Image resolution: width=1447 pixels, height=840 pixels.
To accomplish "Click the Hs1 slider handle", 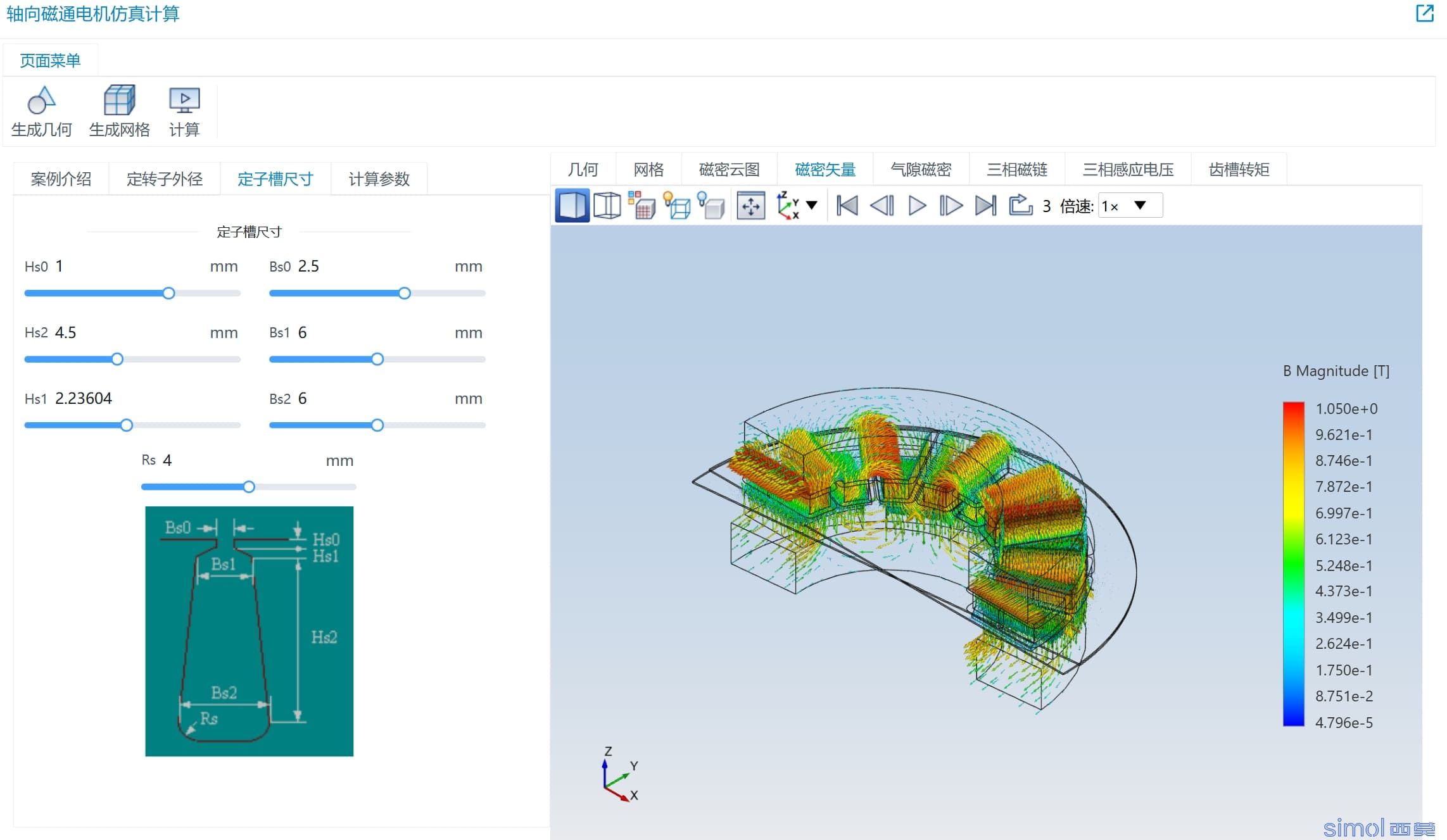I will tap(127, 425).
